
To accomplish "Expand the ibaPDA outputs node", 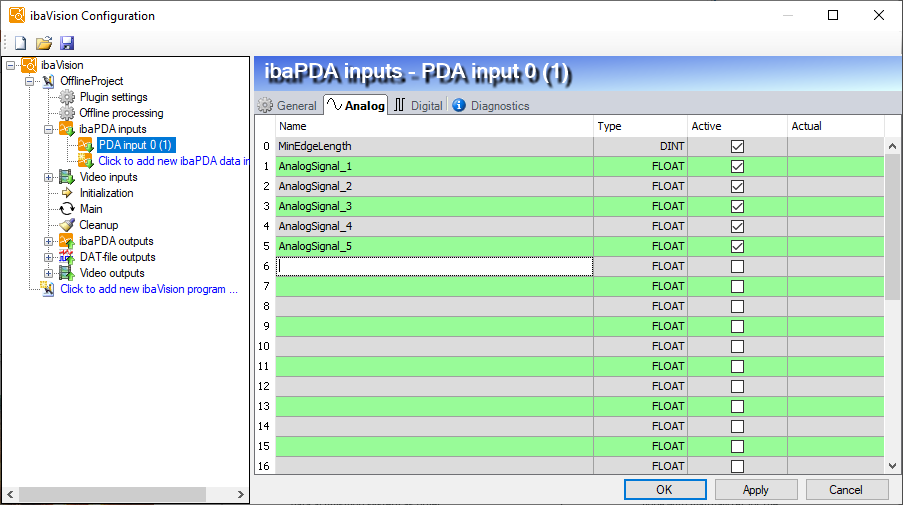I will click(x=48, y=241).
